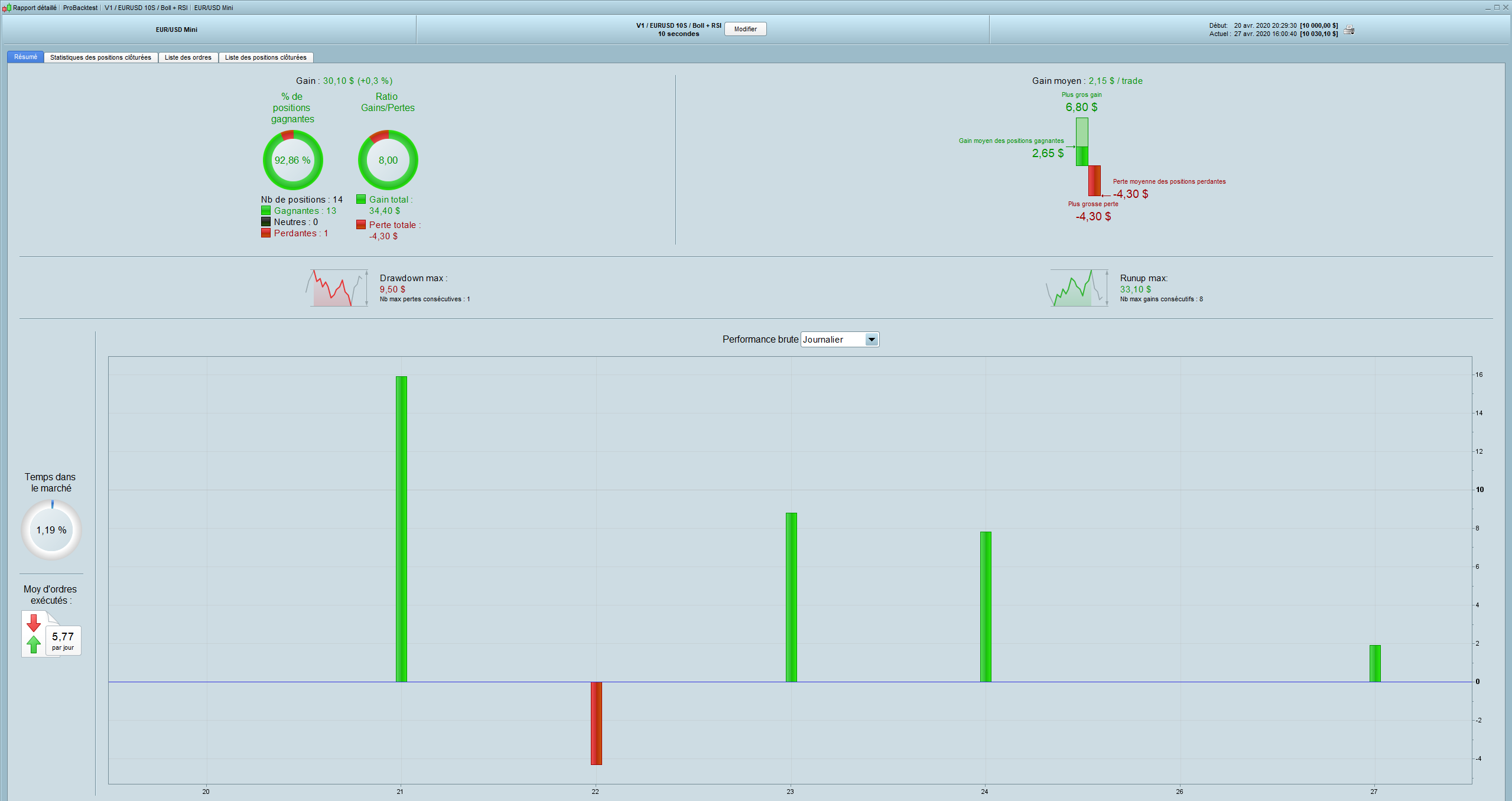The height and width of the screenshot is (801, 1512).
Task: Click the green Gagnantes legend swatch
Action: [x=266, y=211]
